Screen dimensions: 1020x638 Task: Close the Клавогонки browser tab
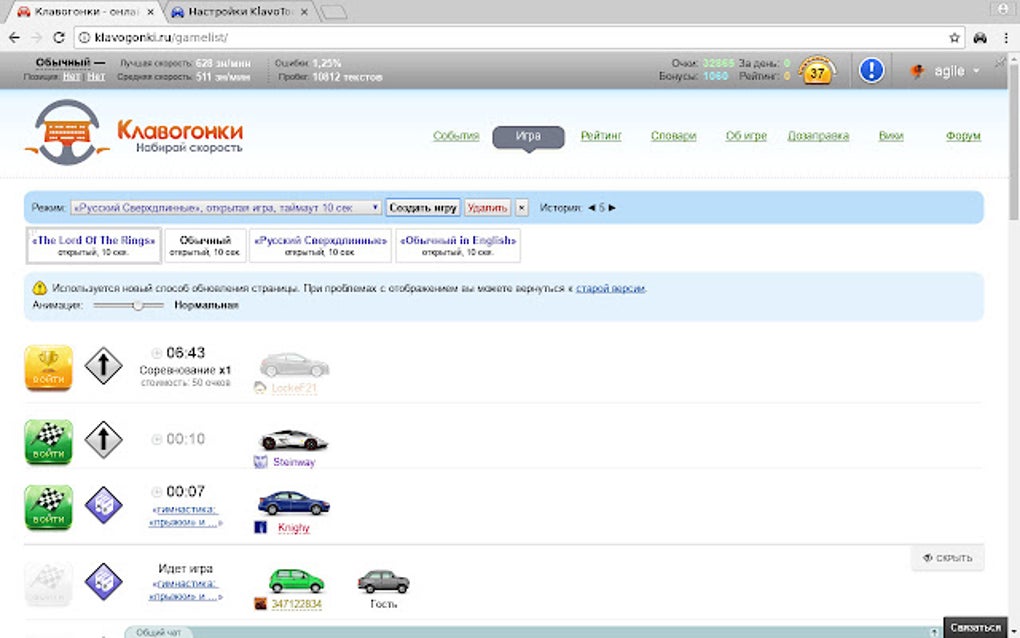(151, 12)
